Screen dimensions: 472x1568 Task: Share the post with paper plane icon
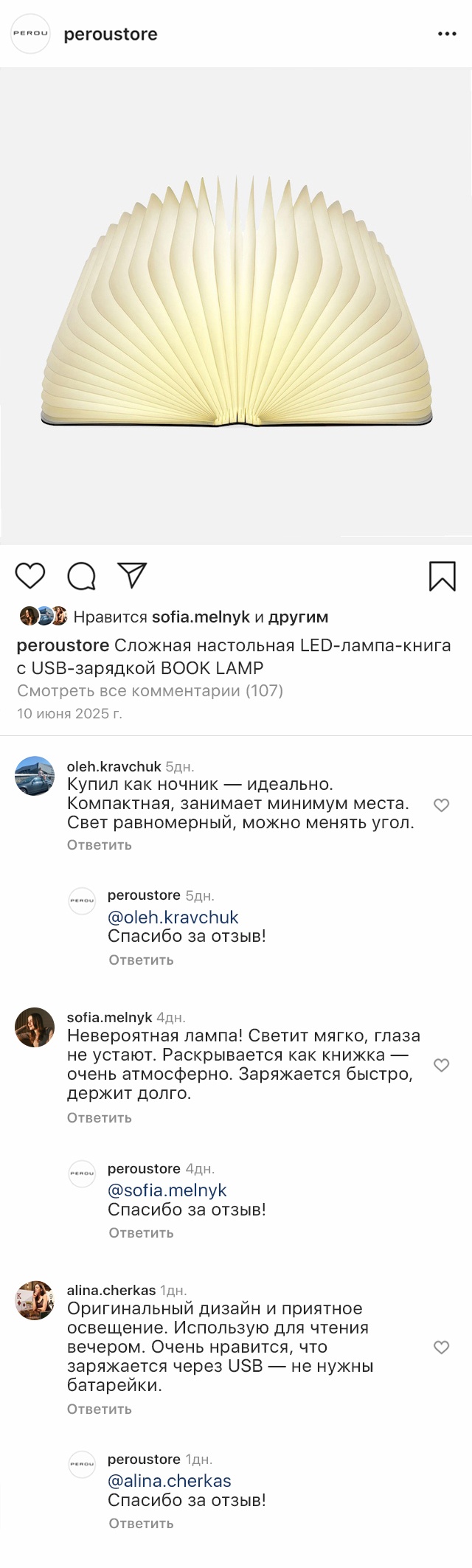133,575
